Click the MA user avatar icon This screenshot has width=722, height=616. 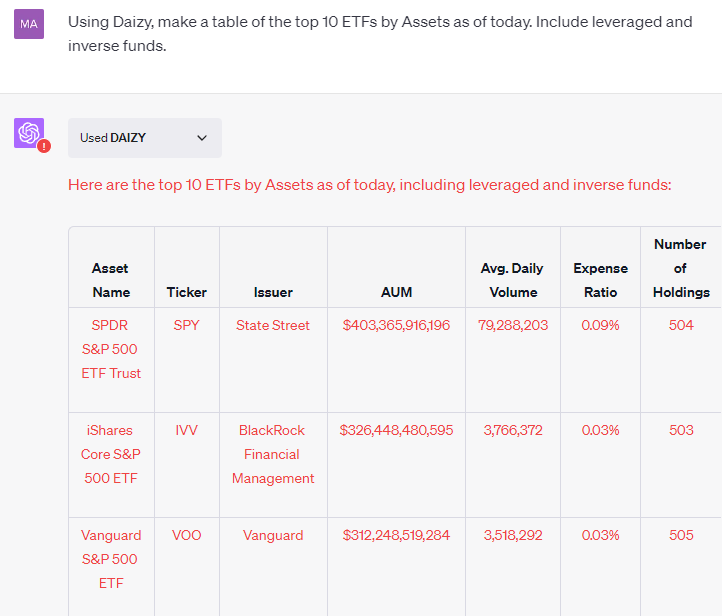pyautogui.click(x=29, y=24)
